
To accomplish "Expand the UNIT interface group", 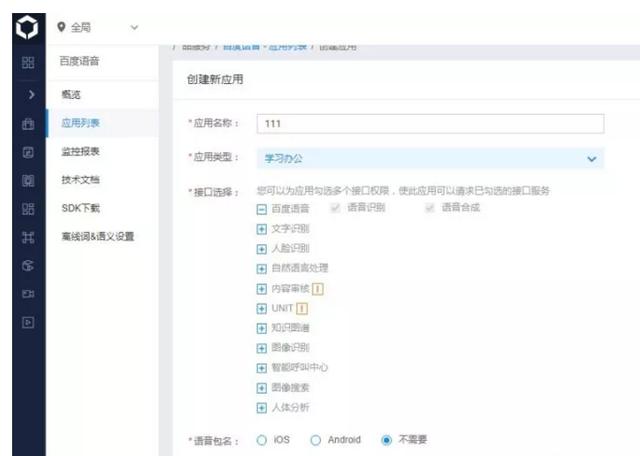I will [262, 309].
